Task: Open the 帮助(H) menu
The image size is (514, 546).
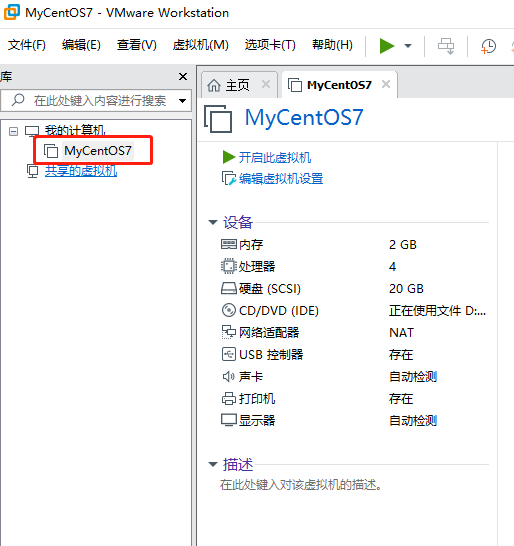Action: click(x=332, y=45)
